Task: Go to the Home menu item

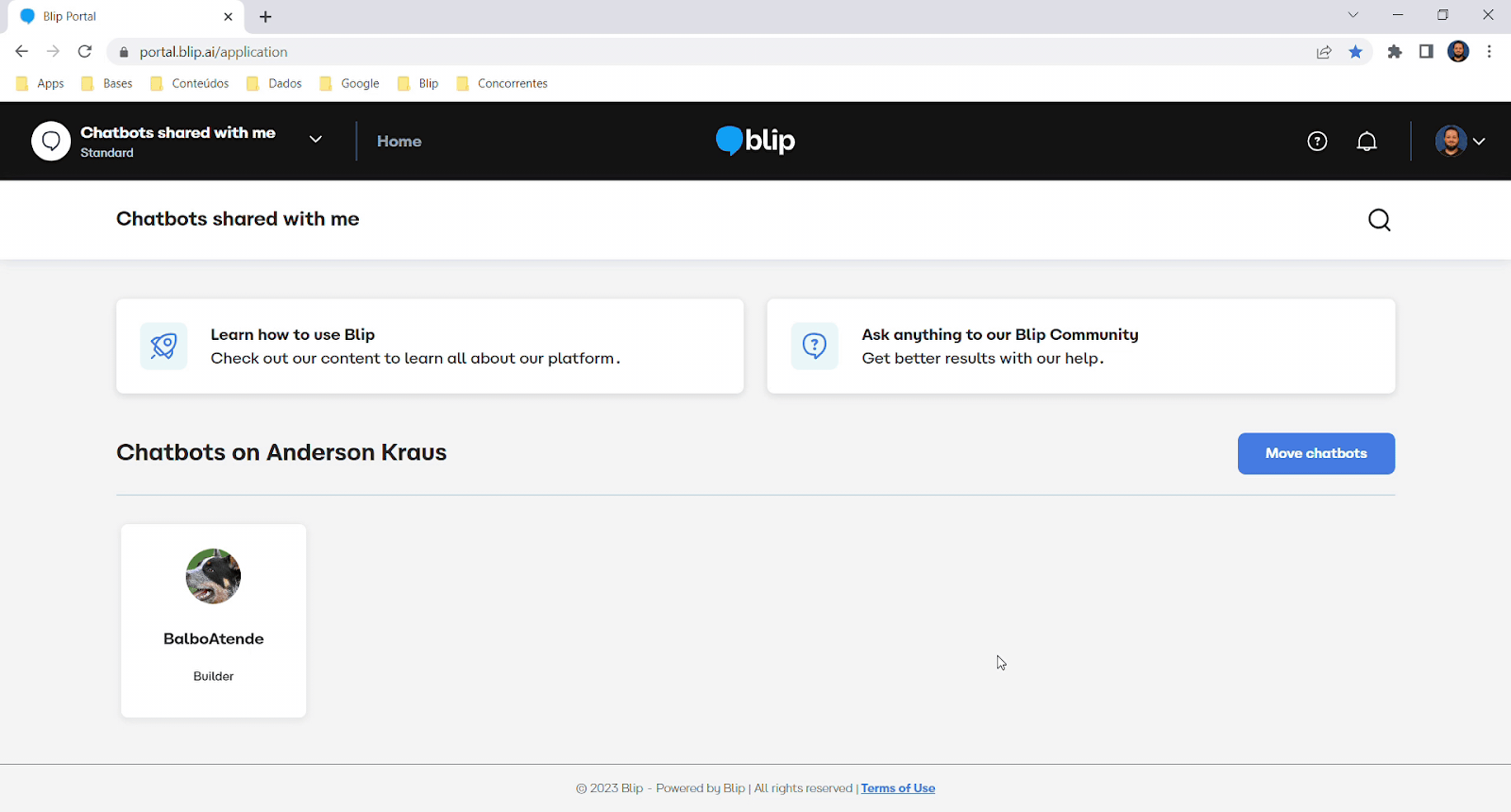Action: pos(399,142)
